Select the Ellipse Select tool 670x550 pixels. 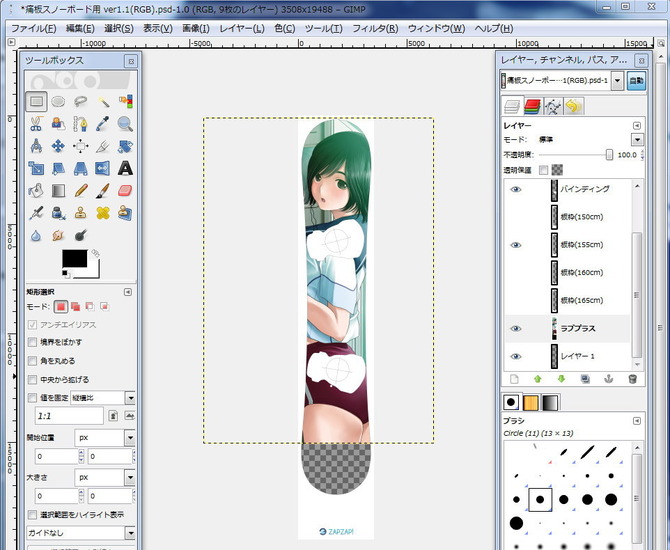[59, 102]
